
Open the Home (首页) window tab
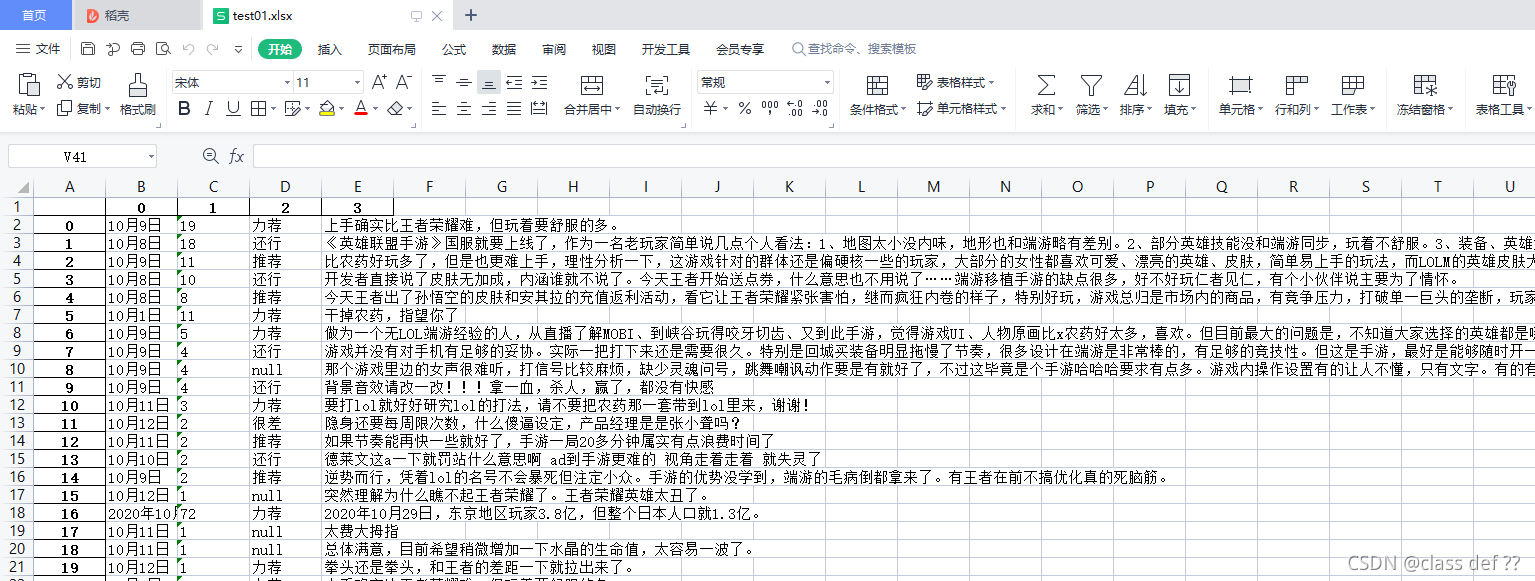[x=35, y=15]
